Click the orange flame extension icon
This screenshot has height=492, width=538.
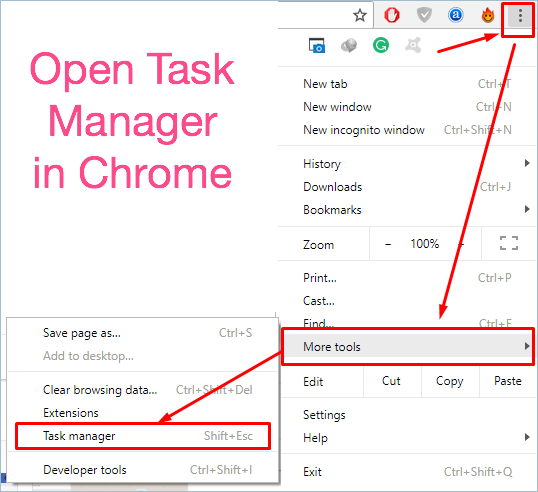(x=488, y=15)
